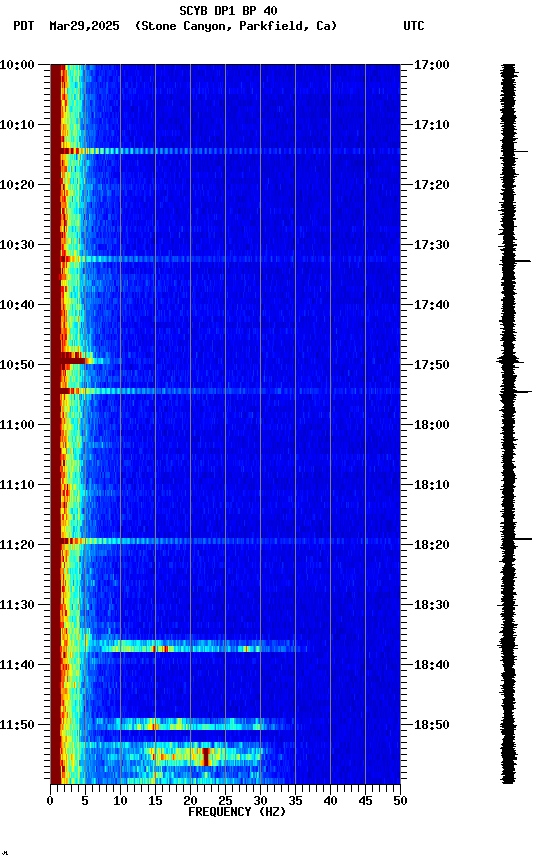Click the 11:40 PDT time label
The height and width of the screenshot is (864, 552).
(x=17, y=665)
